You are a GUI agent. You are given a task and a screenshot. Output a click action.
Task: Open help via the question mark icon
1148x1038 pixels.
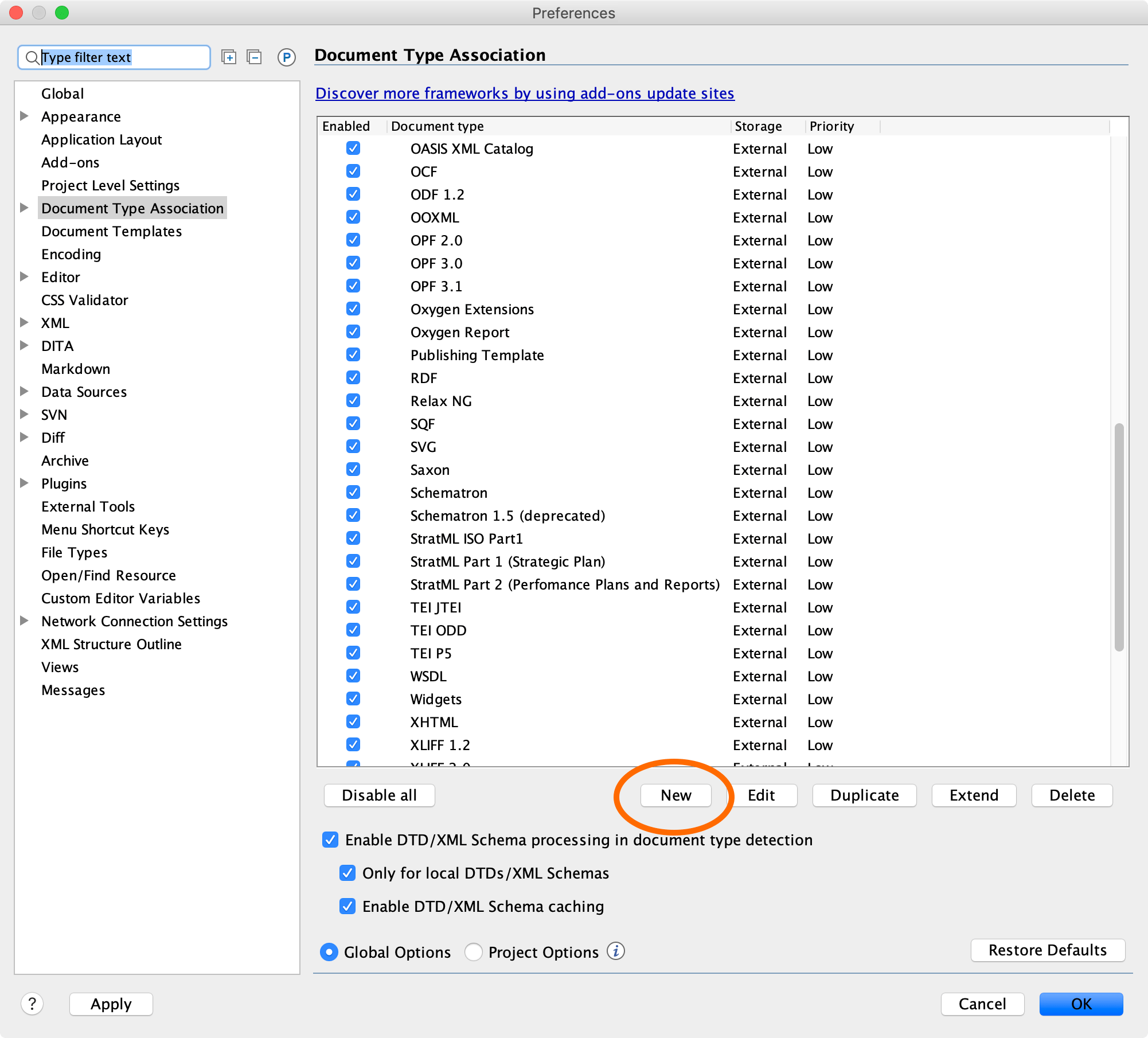[x=33, y=1004]
